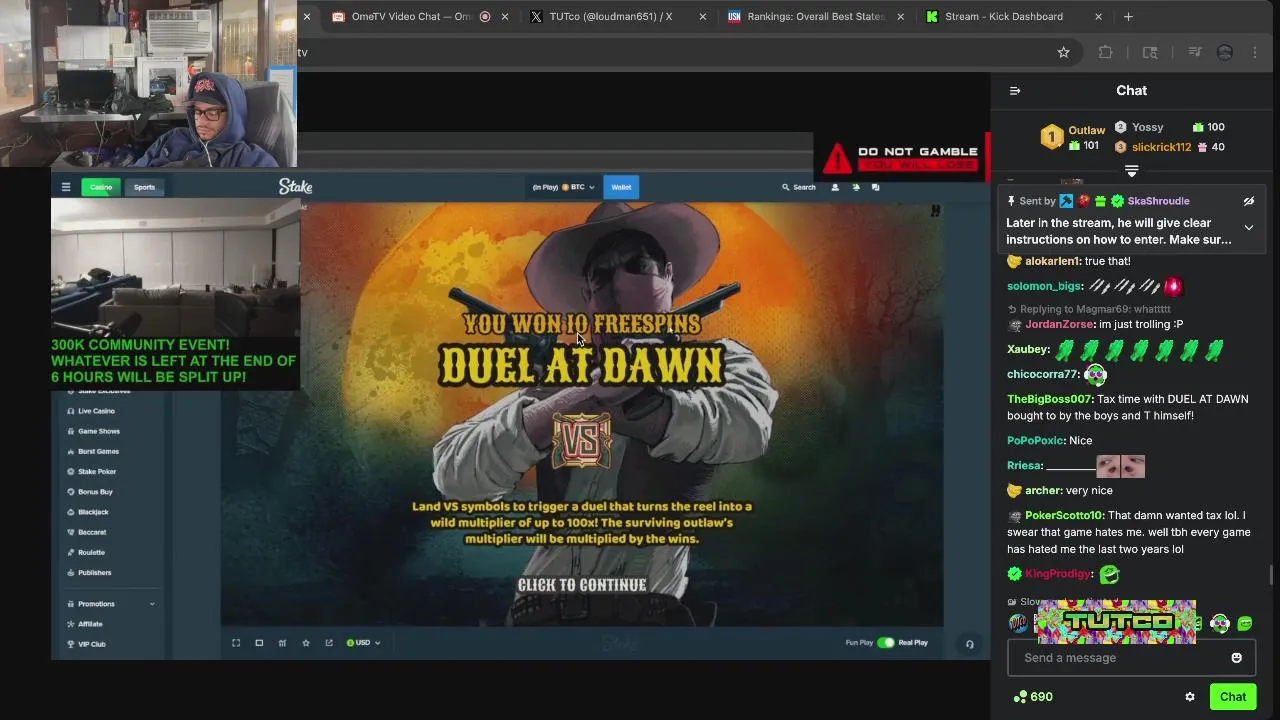
Task: Open the Stake chat bubble icon
Action: click(x=876, y=187)
